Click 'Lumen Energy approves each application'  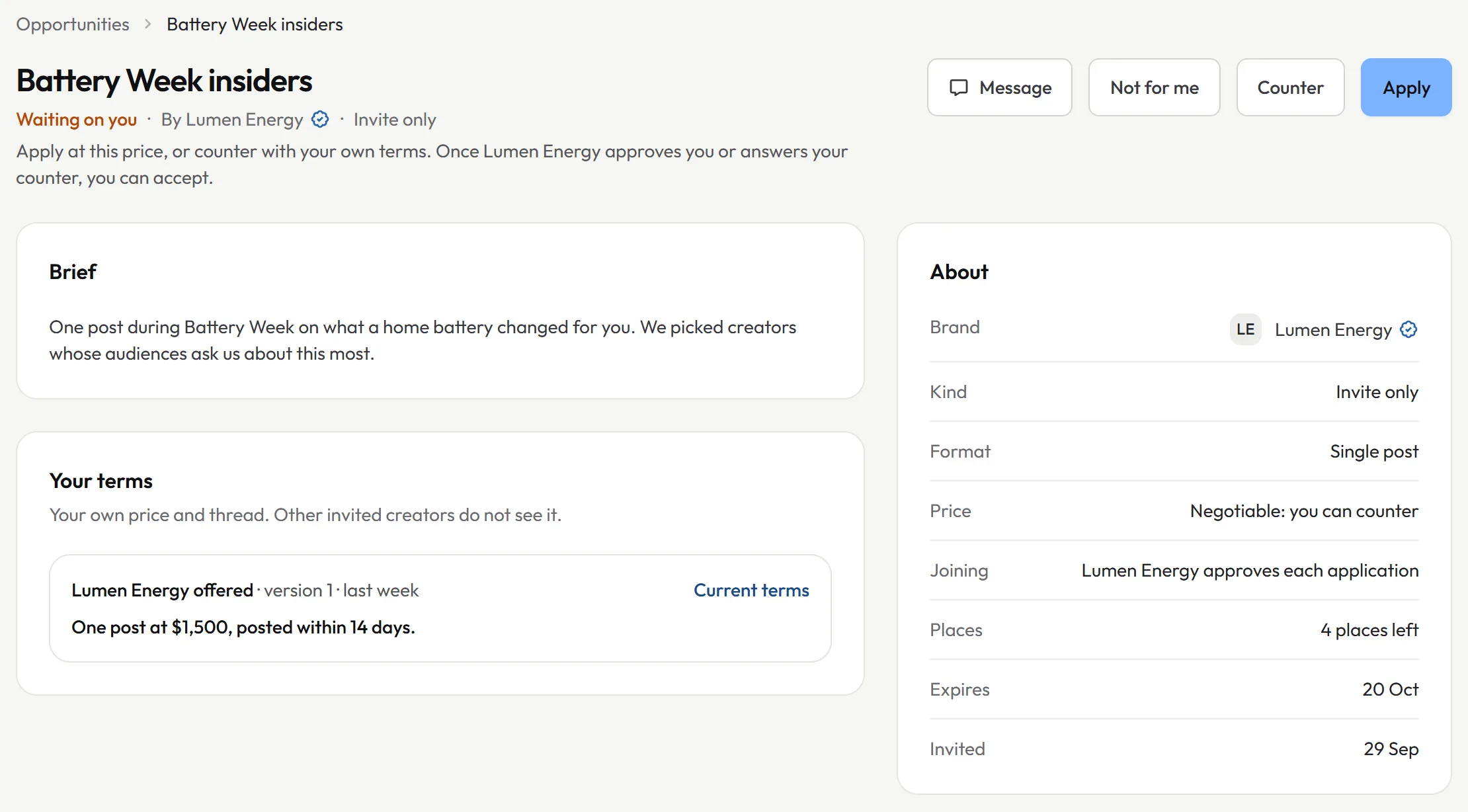(x=1250, y=571)
